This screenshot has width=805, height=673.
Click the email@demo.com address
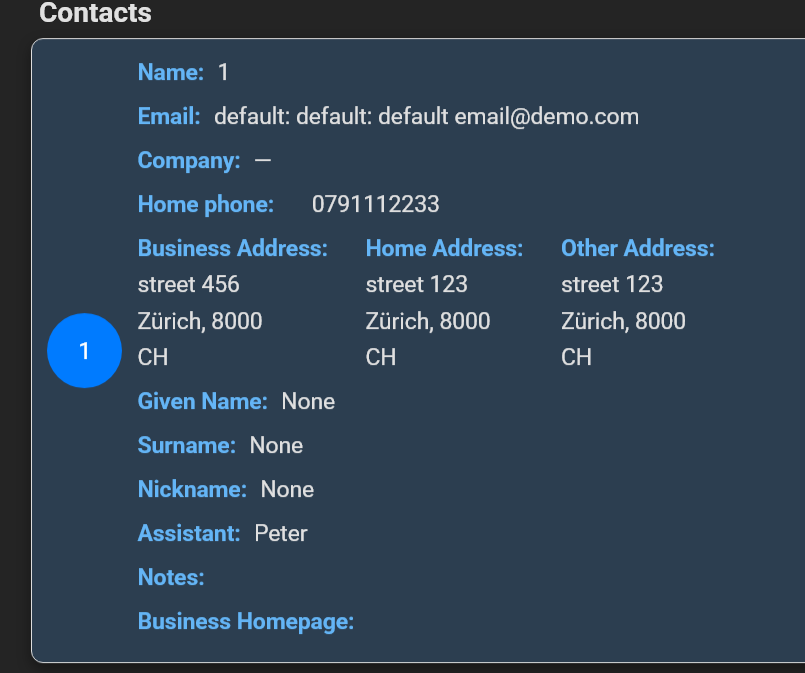(x=547, y=117)
